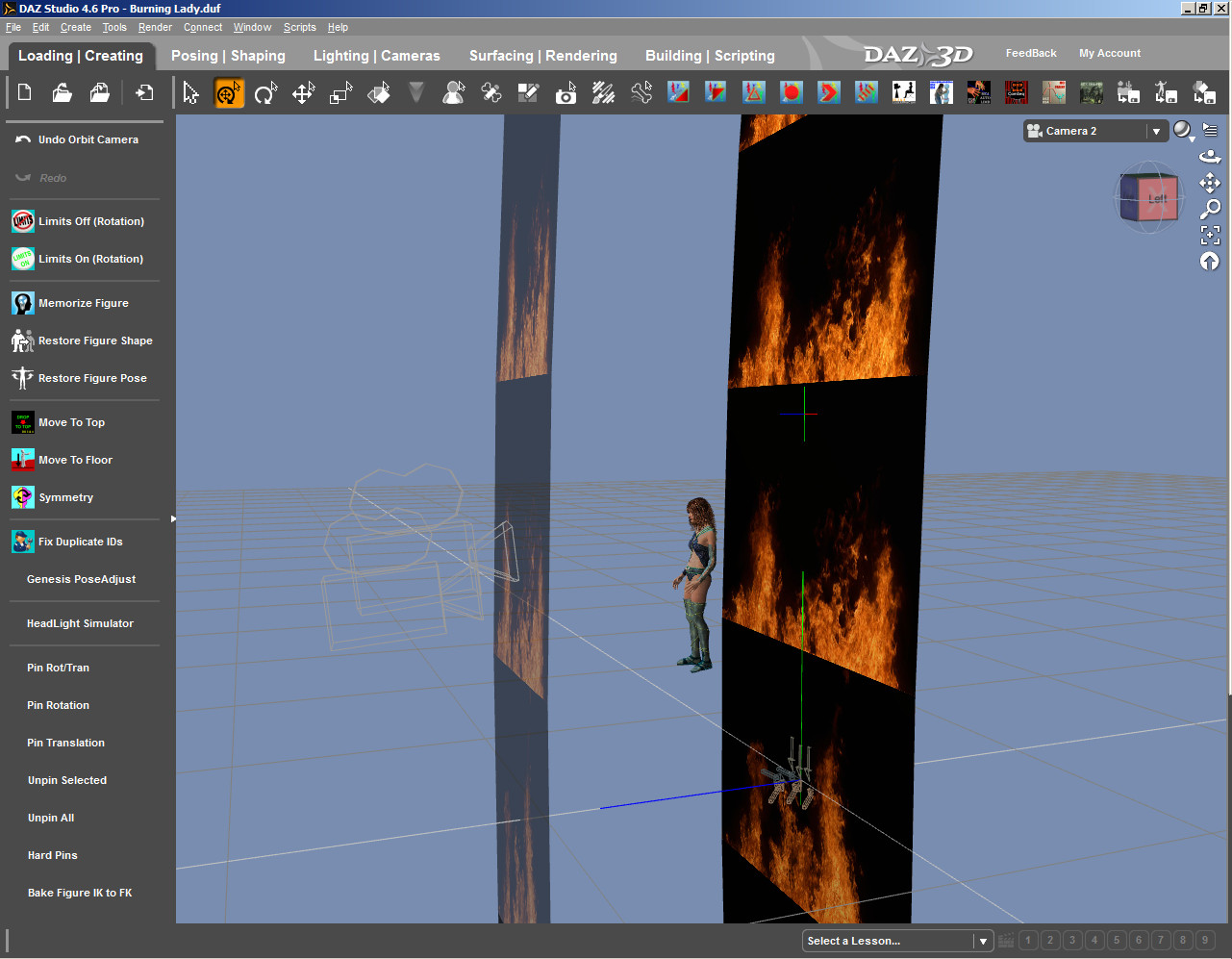Click the Spot Render camera tool

click(x=566, y=92)
